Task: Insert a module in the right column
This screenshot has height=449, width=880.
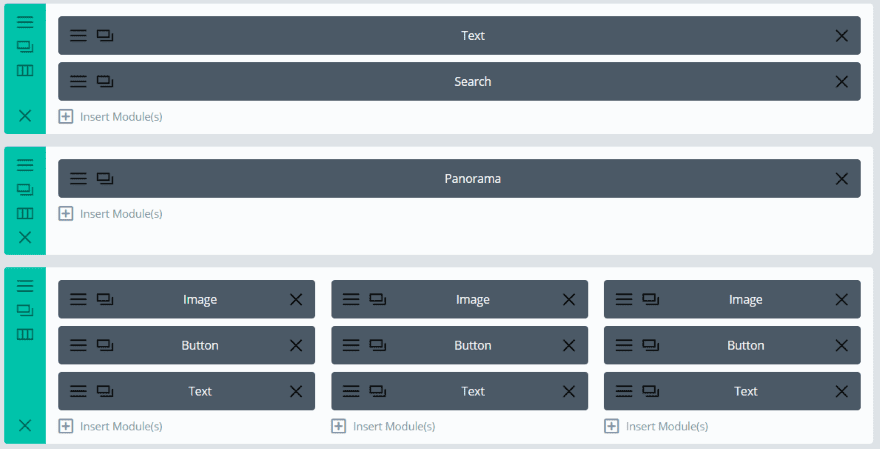Action: pos(657,426)
